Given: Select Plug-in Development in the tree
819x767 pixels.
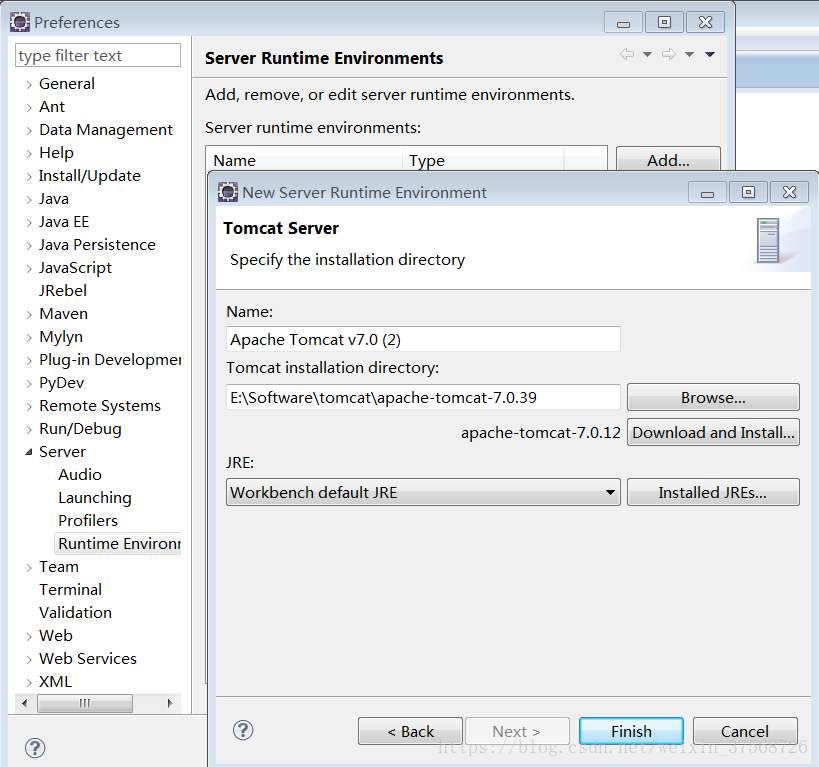Looking at the screenshot, I should [110, 359].
